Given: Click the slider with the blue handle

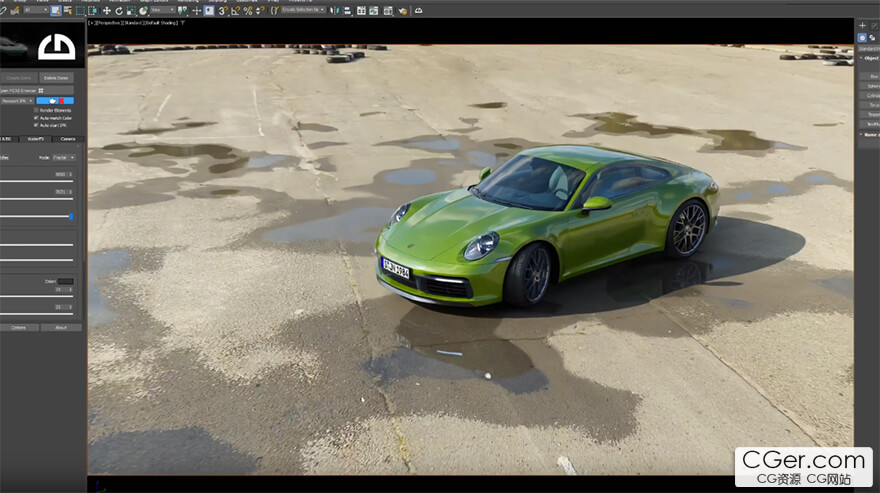Looking at the screenshot, I should (36, 216).
